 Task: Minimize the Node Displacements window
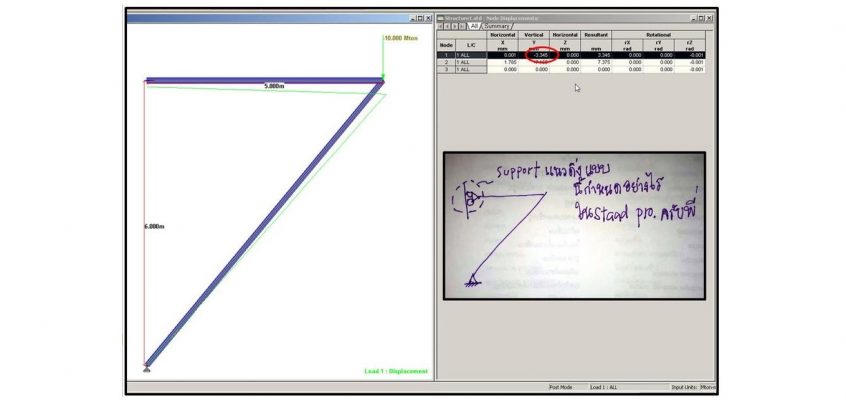(x=694, y=18)
